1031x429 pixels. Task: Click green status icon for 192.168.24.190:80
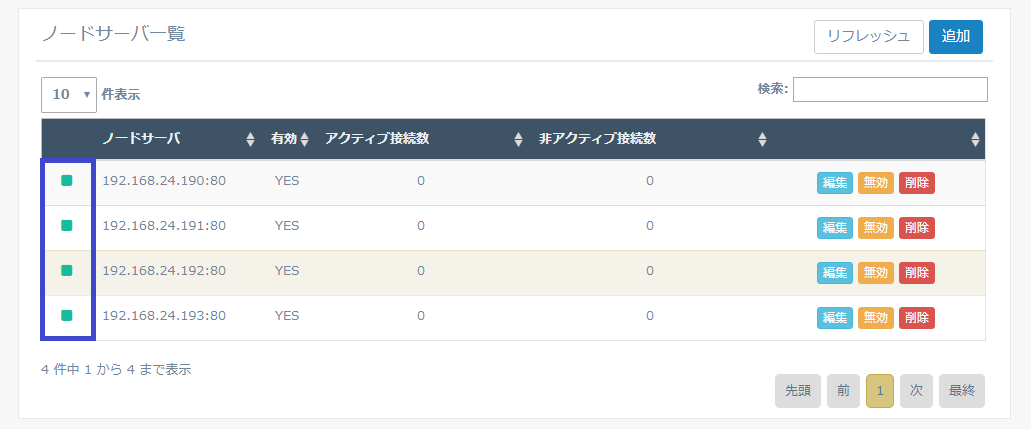[x=67, y=181]
